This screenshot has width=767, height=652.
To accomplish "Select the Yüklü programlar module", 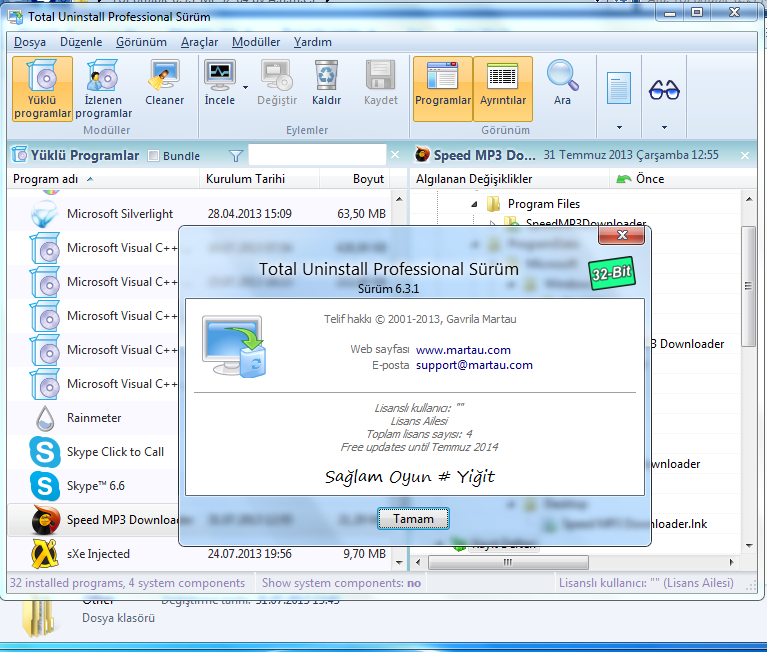I will (x=43, y=89).
